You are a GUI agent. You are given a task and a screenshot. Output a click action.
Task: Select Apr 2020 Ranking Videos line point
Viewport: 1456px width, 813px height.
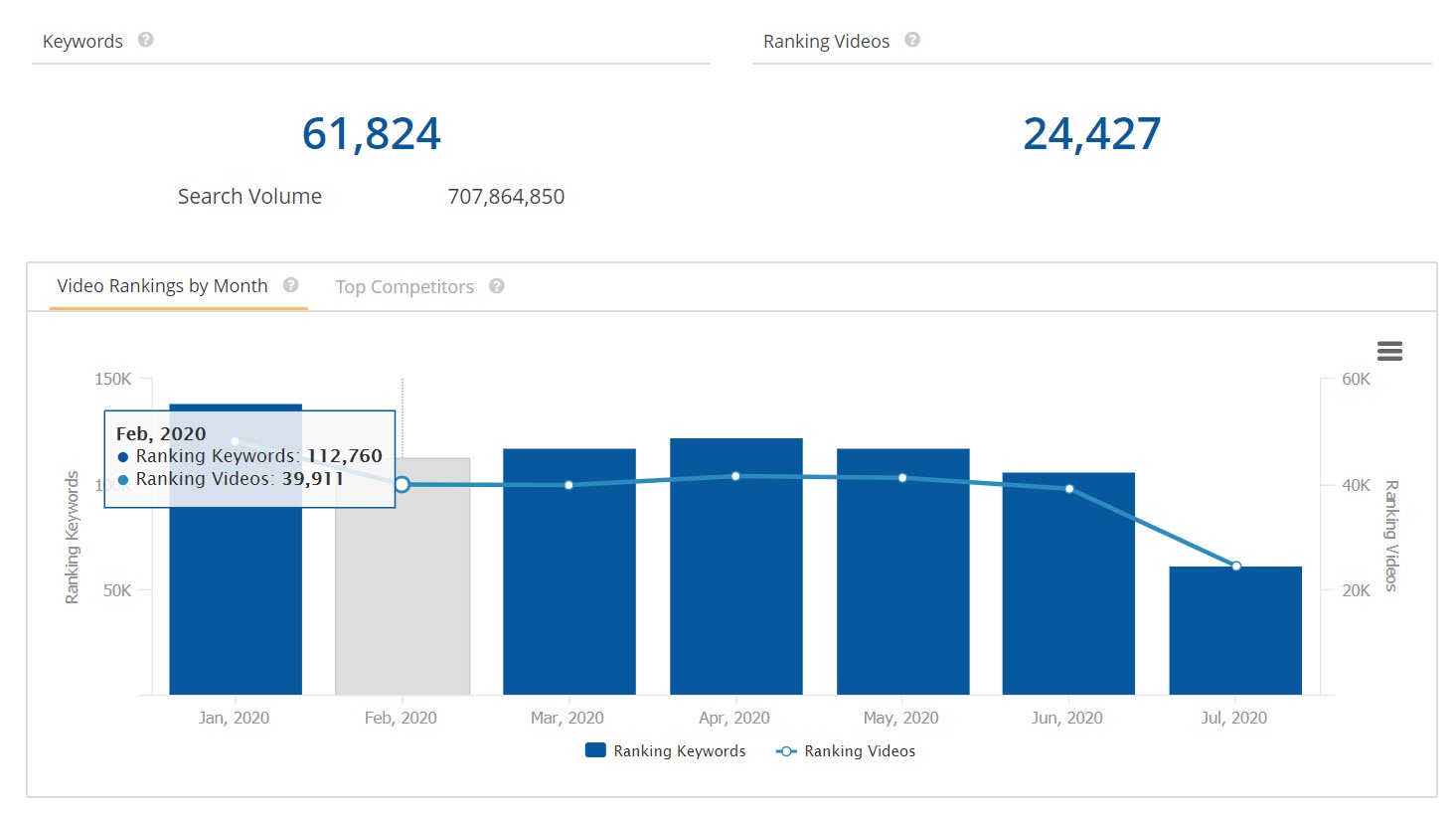[735, 476]
